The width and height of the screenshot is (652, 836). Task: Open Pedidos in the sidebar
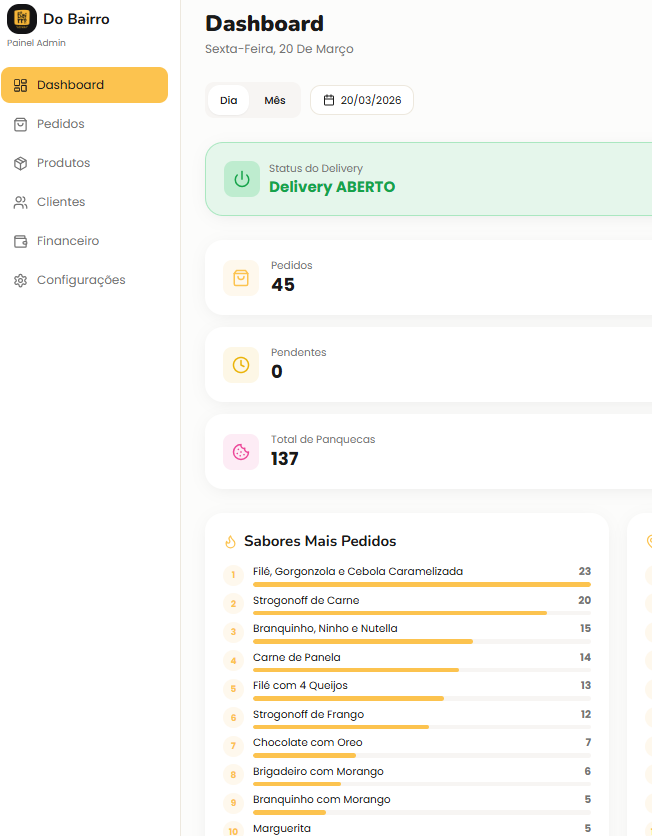coord(61,124)
